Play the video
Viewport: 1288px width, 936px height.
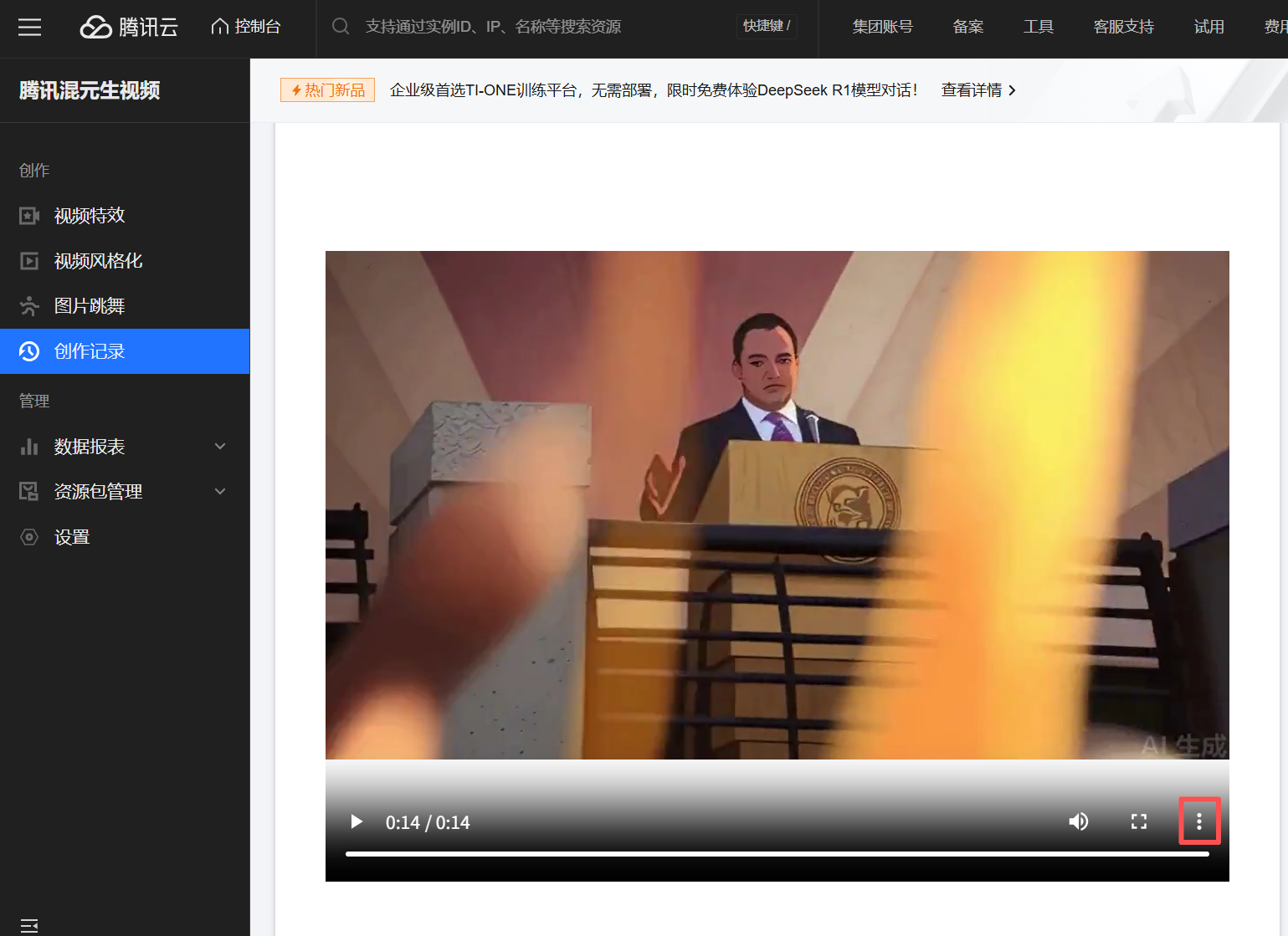coord(357,821)
